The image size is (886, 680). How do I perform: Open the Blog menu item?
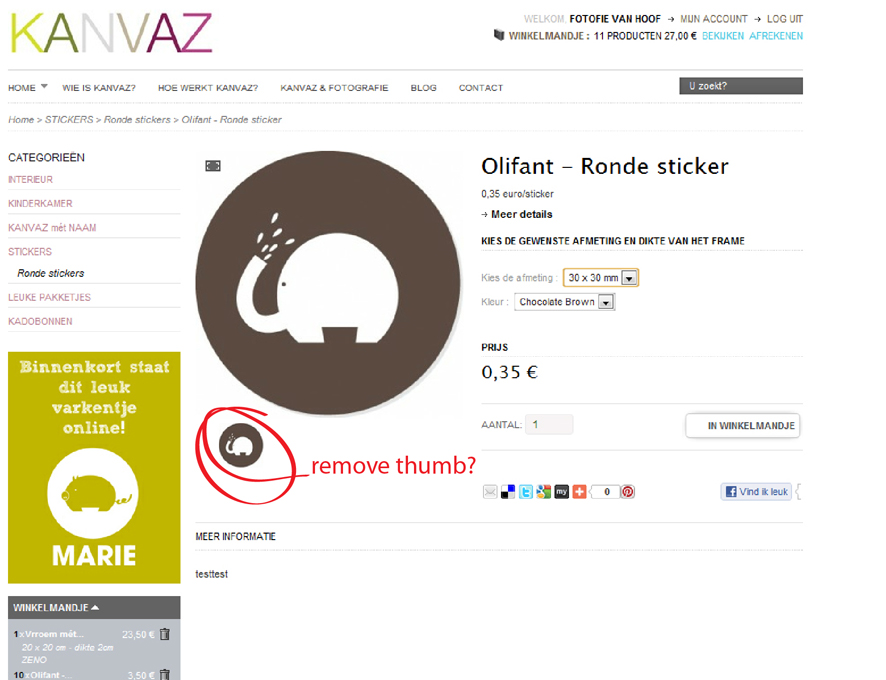coord(423,88)
